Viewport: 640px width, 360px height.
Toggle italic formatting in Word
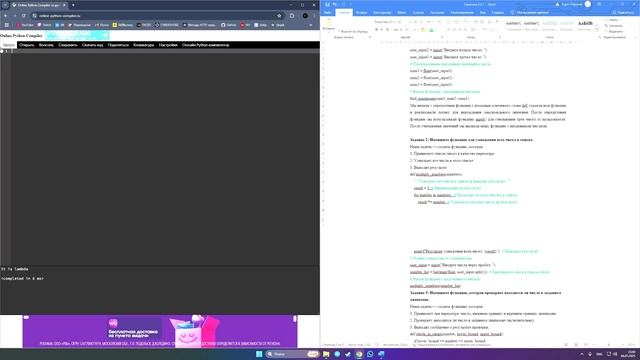[x=382, y=30]
